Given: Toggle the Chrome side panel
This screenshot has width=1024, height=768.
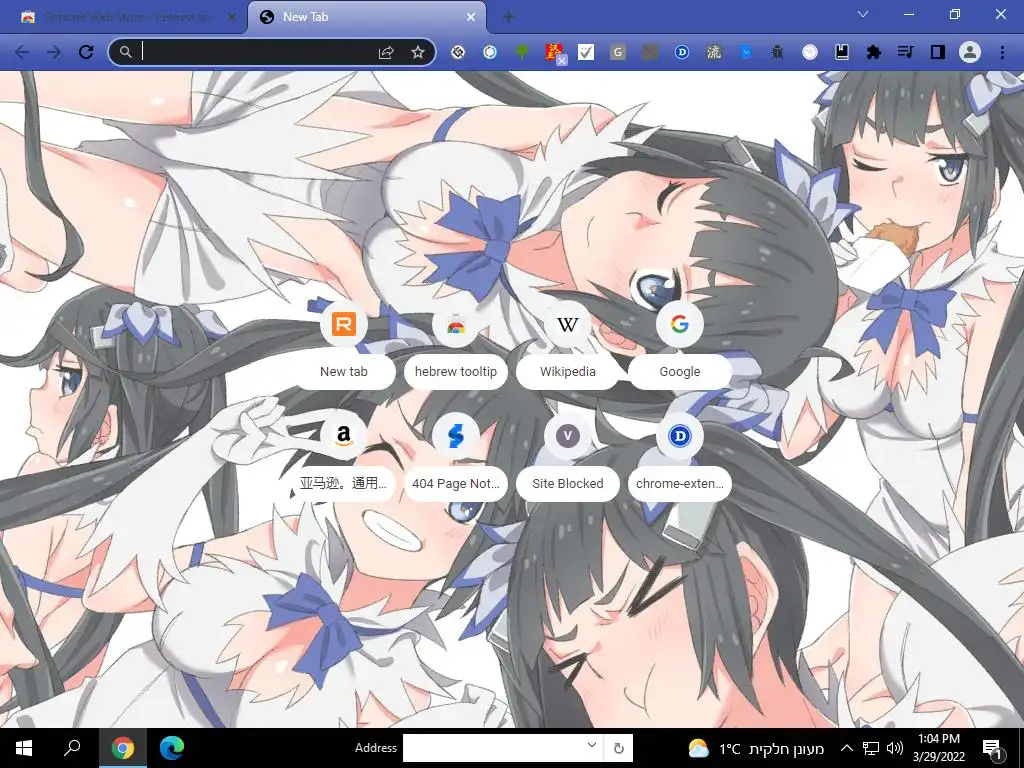Looking at the screenshot, I should pyautogui.click(x=938, y=52).
